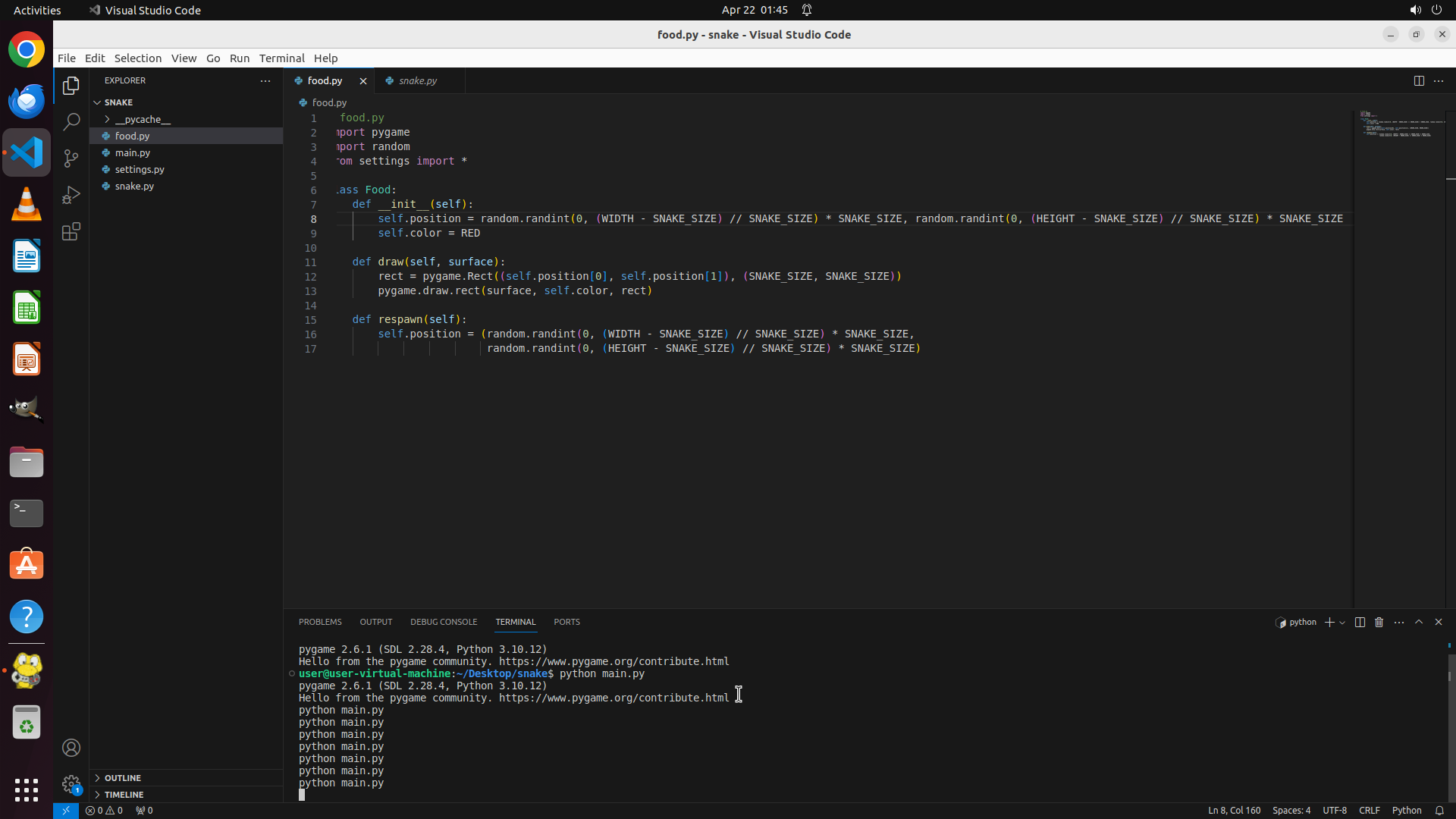1456x819 pixels.
Task: Switch to the snake.py editor tab
Action: click(x=417, y=80)
